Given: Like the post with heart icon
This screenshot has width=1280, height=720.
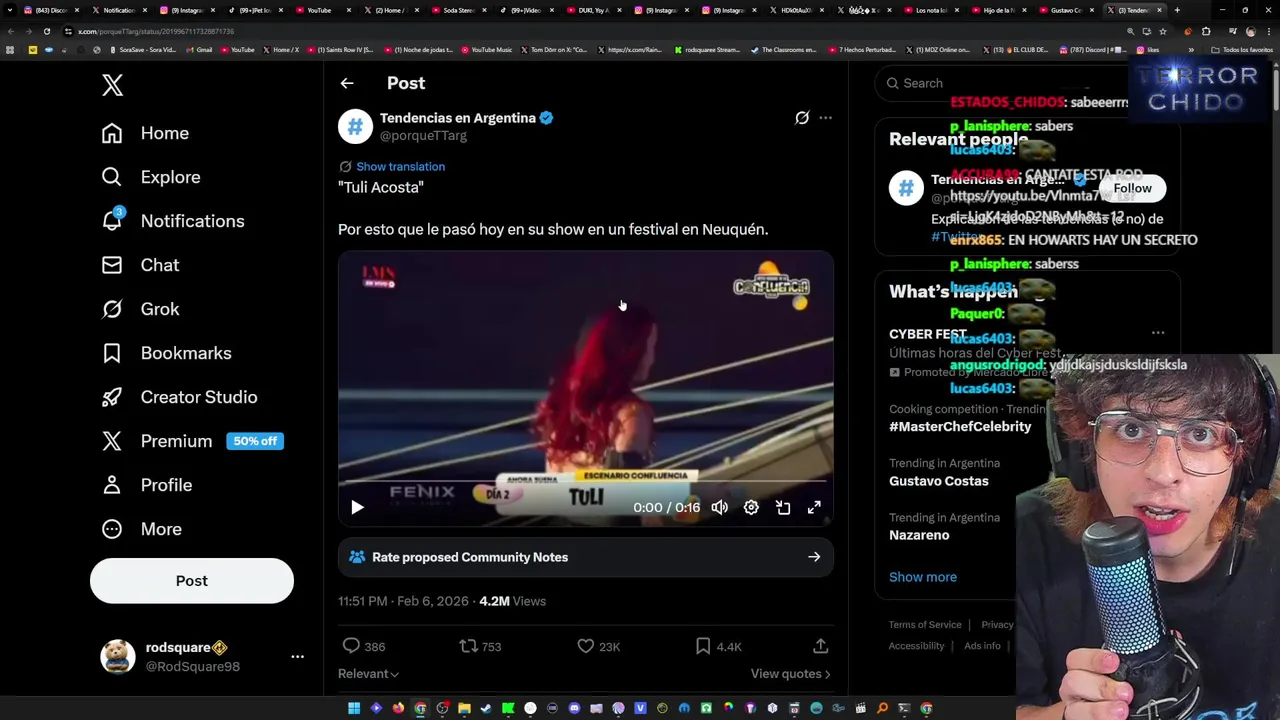Looking at the screenshot, I should point(586,646).
